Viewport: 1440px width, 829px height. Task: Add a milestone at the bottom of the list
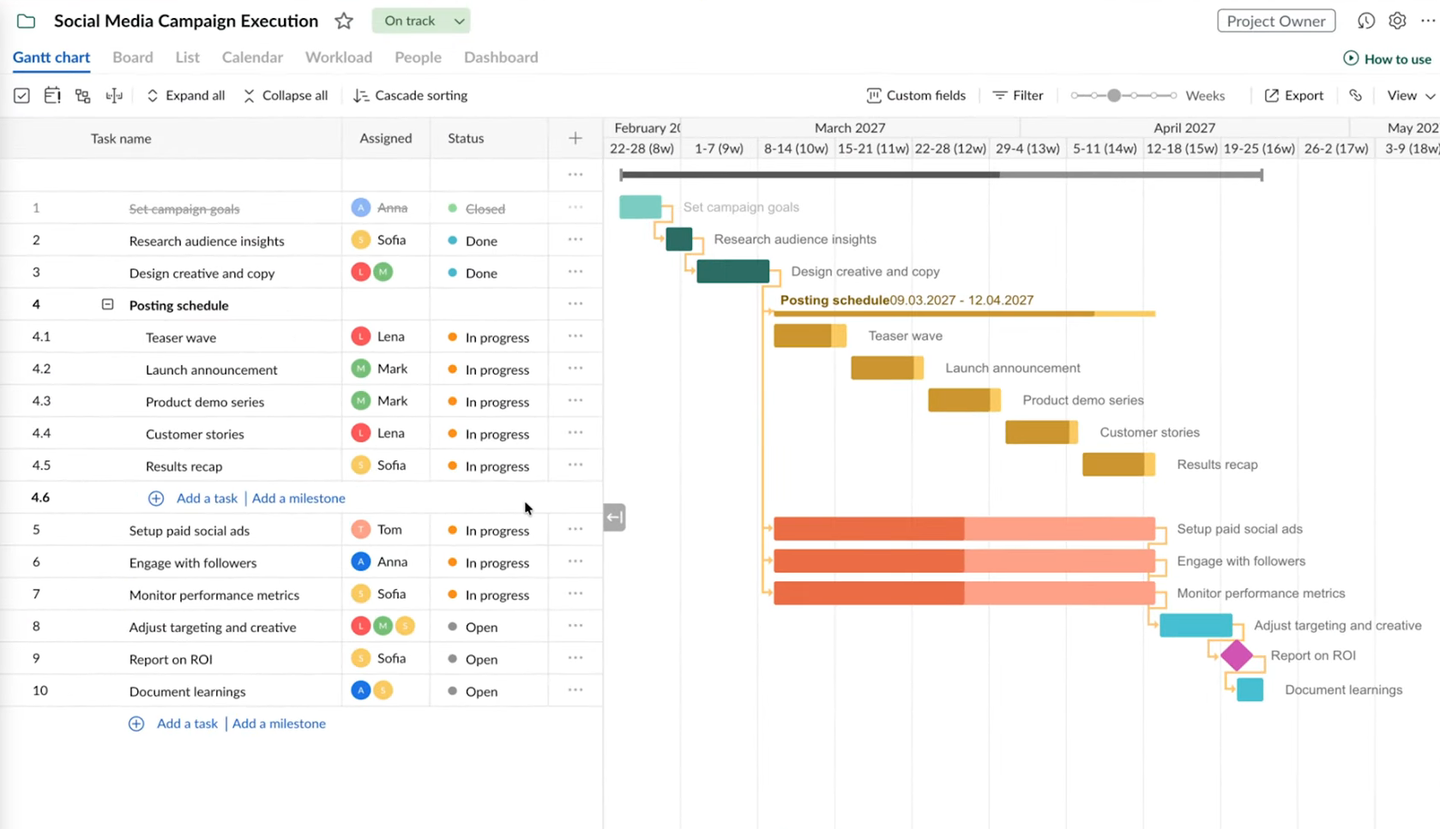(x=279, y=723)
